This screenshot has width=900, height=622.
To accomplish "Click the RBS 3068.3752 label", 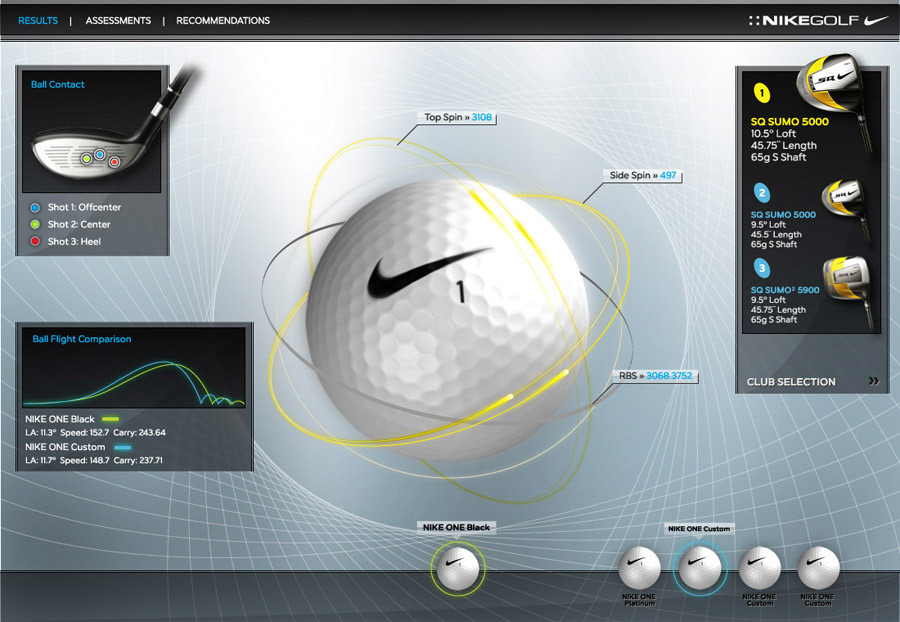I will click(x=655, y=376).
